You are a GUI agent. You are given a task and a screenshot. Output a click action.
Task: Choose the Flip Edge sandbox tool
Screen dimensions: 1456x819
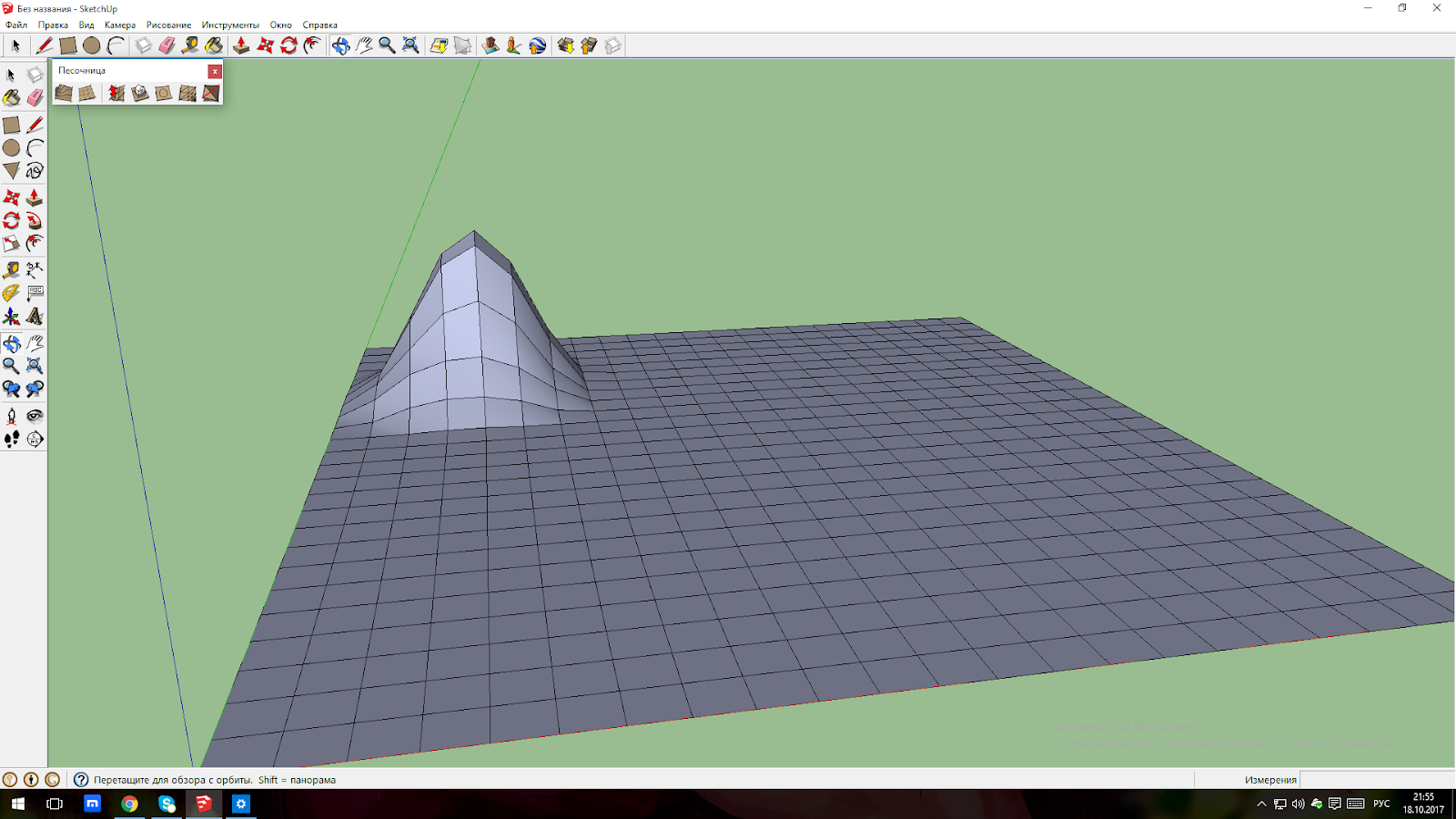pyautogui.click(x=211, y=93)
